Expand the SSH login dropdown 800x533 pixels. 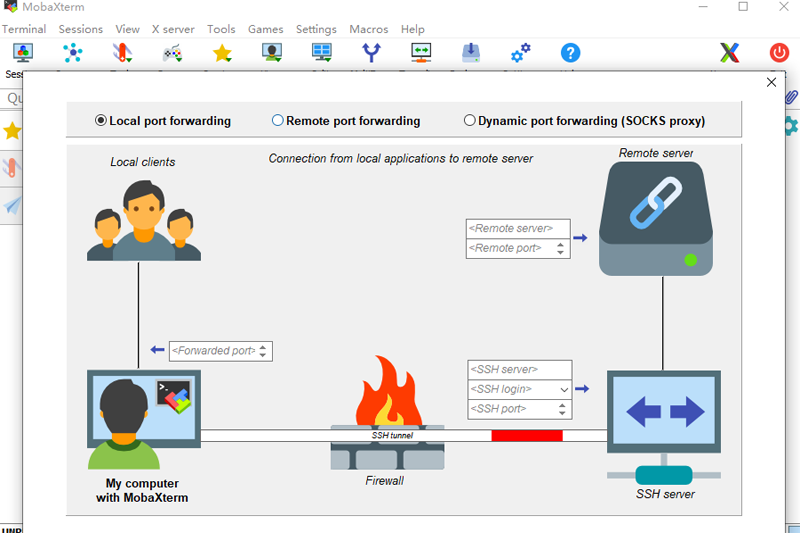pyautogui.click(x=564, y=389)
